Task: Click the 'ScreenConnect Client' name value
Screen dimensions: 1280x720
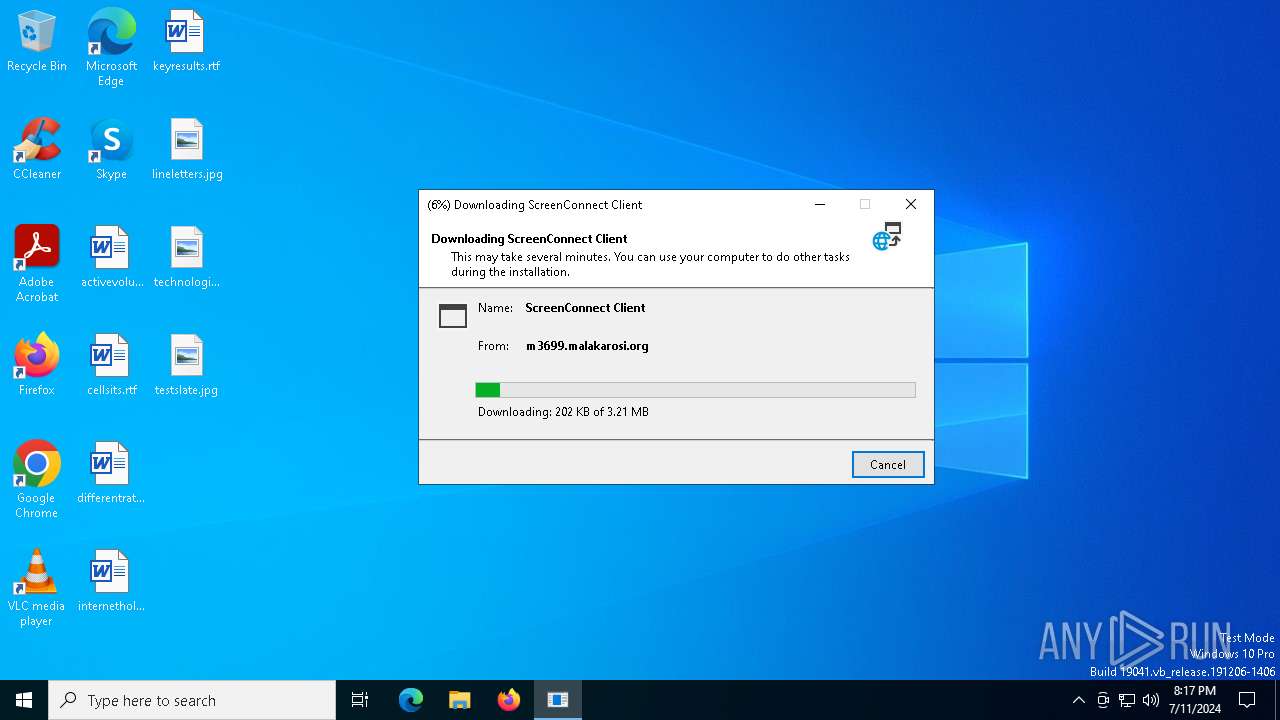Action: pos(585,308)
